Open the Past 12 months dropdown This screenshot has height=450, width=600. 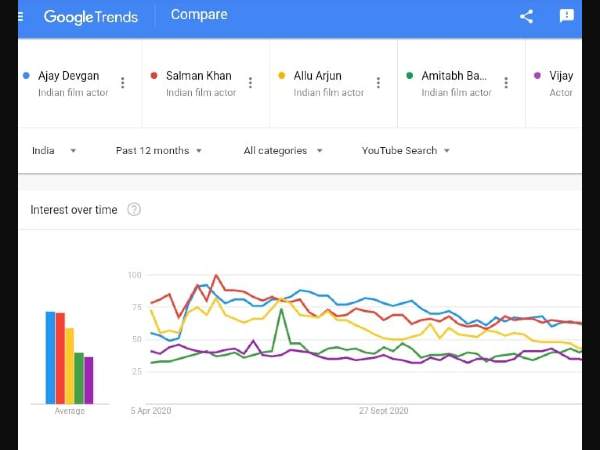click(x=159, y=151)
